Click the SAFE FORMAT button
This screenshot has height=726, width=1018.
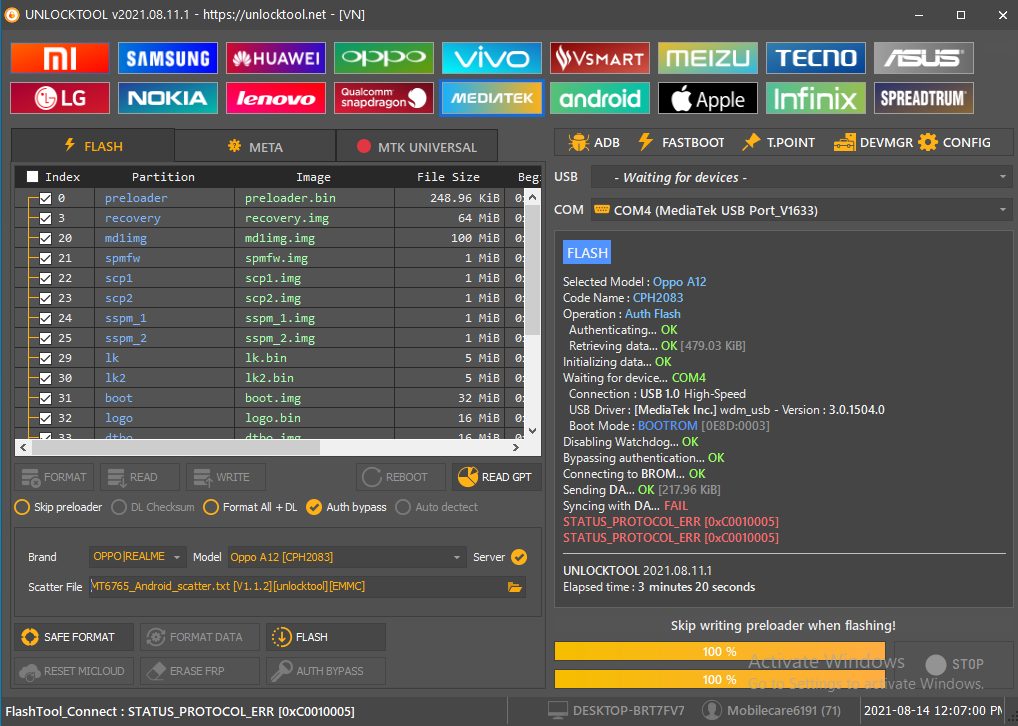click(74, 637)
